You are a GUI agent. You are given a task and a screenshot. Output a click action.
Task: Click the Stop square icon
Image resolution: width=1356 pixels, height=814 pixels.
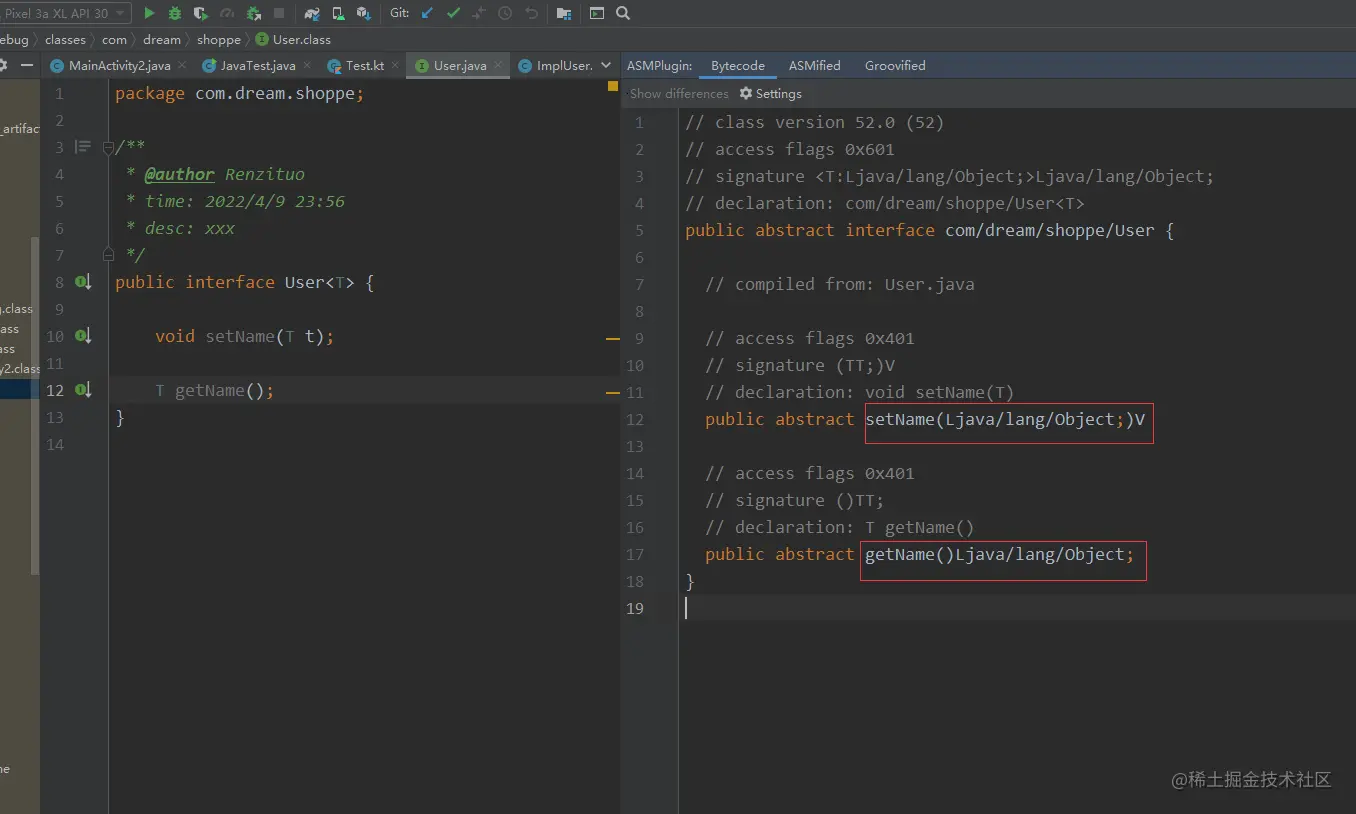pos(279,13)
